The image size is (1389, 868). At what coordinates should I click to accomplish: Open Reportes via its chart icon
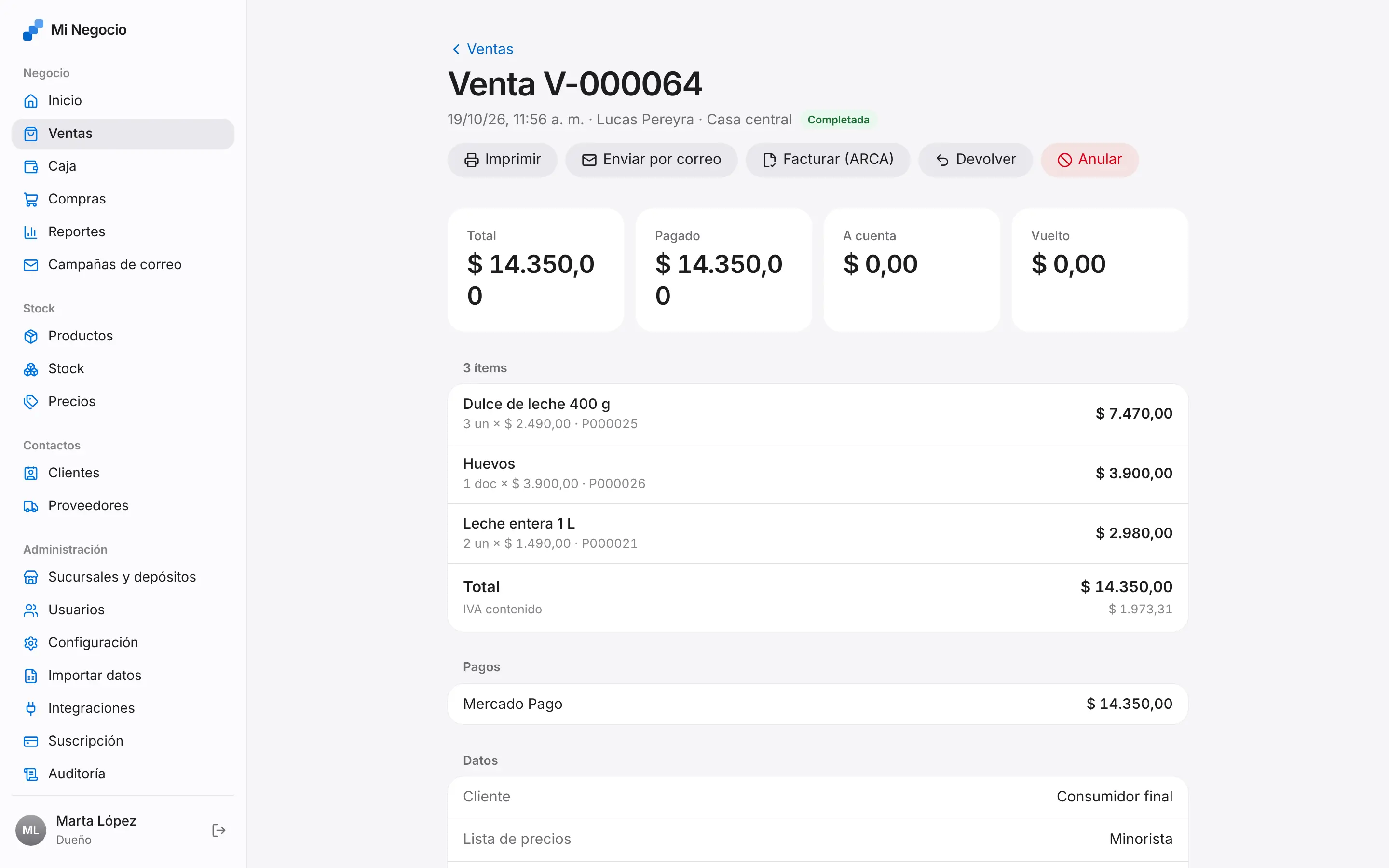[31, 232]
